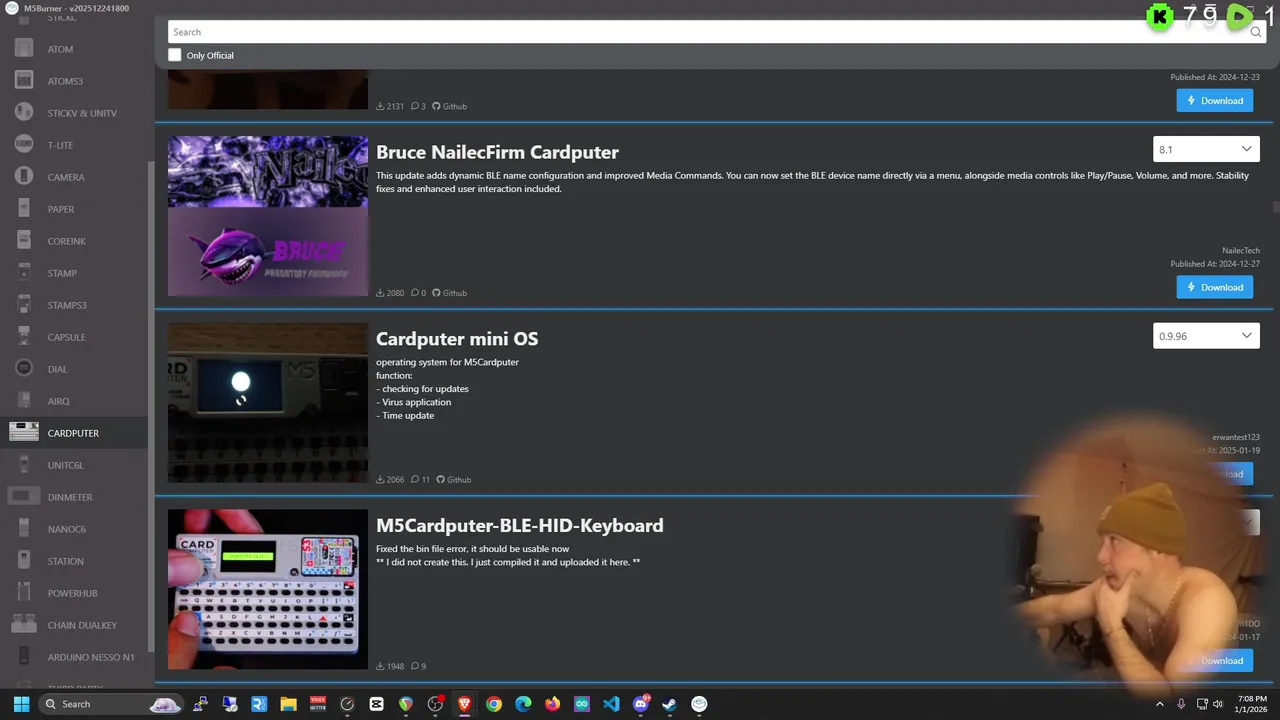The height and width of the screenshot is (720, 1280).
Task: Launch Brave browser from taskbar
Action: (x=464, y=704)
